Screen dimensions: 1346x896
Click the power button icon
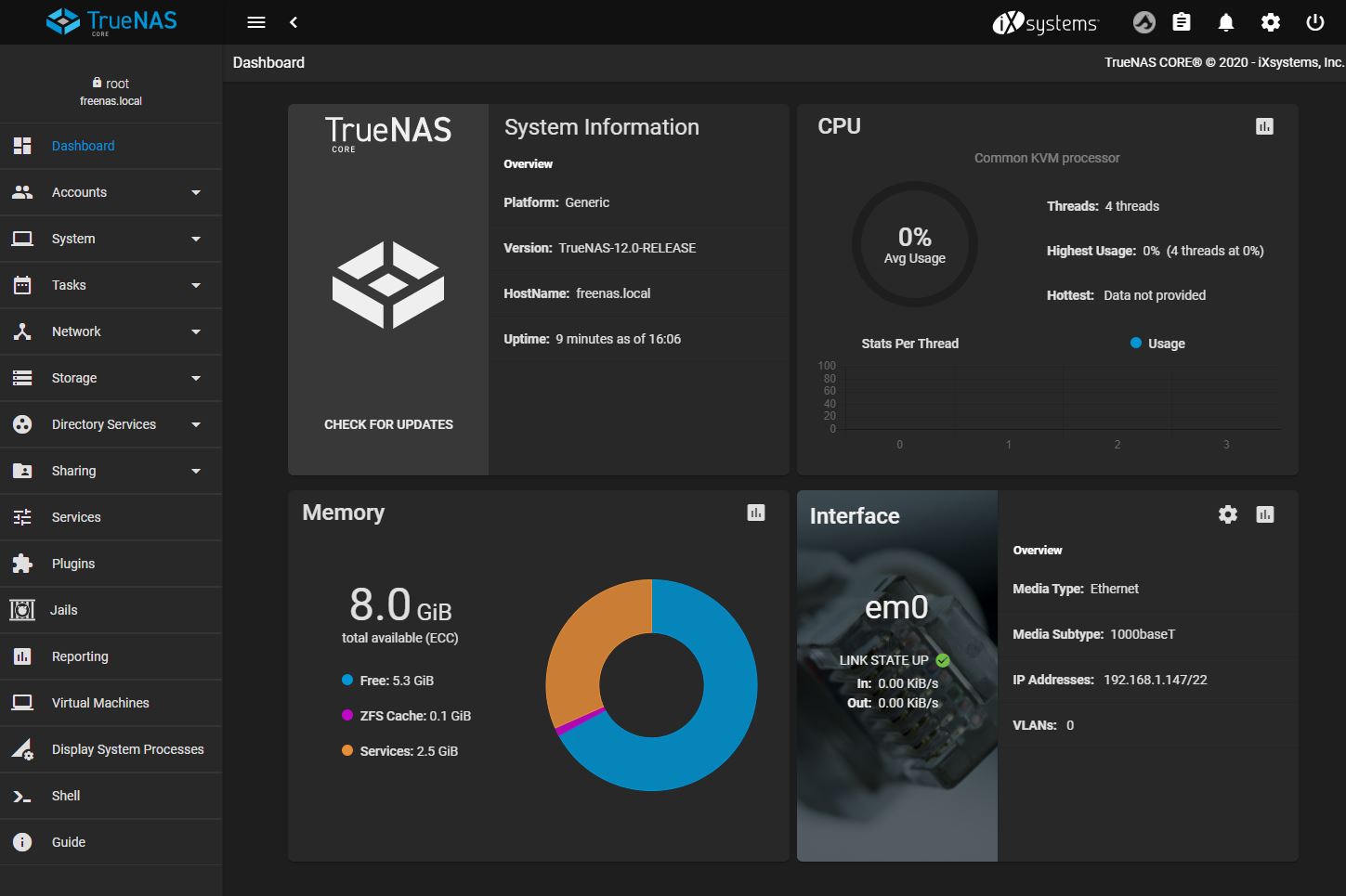[x=1315, y=22]
